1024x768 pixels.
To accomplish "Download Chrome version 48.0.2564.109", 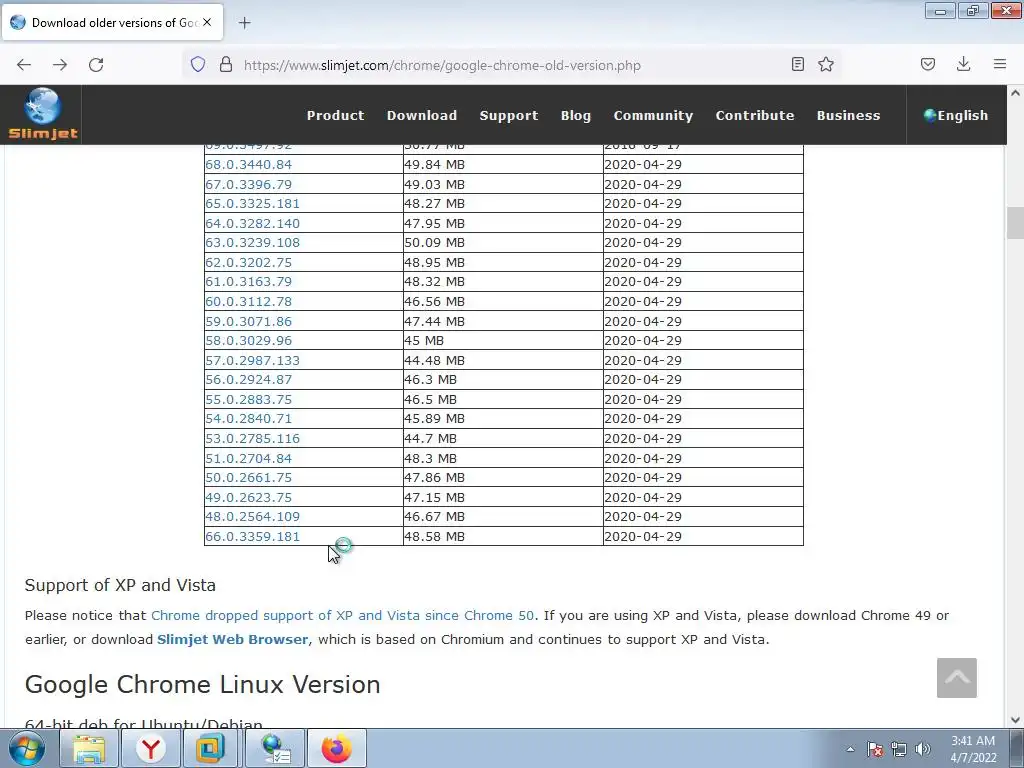I will [x=252, y=517].
